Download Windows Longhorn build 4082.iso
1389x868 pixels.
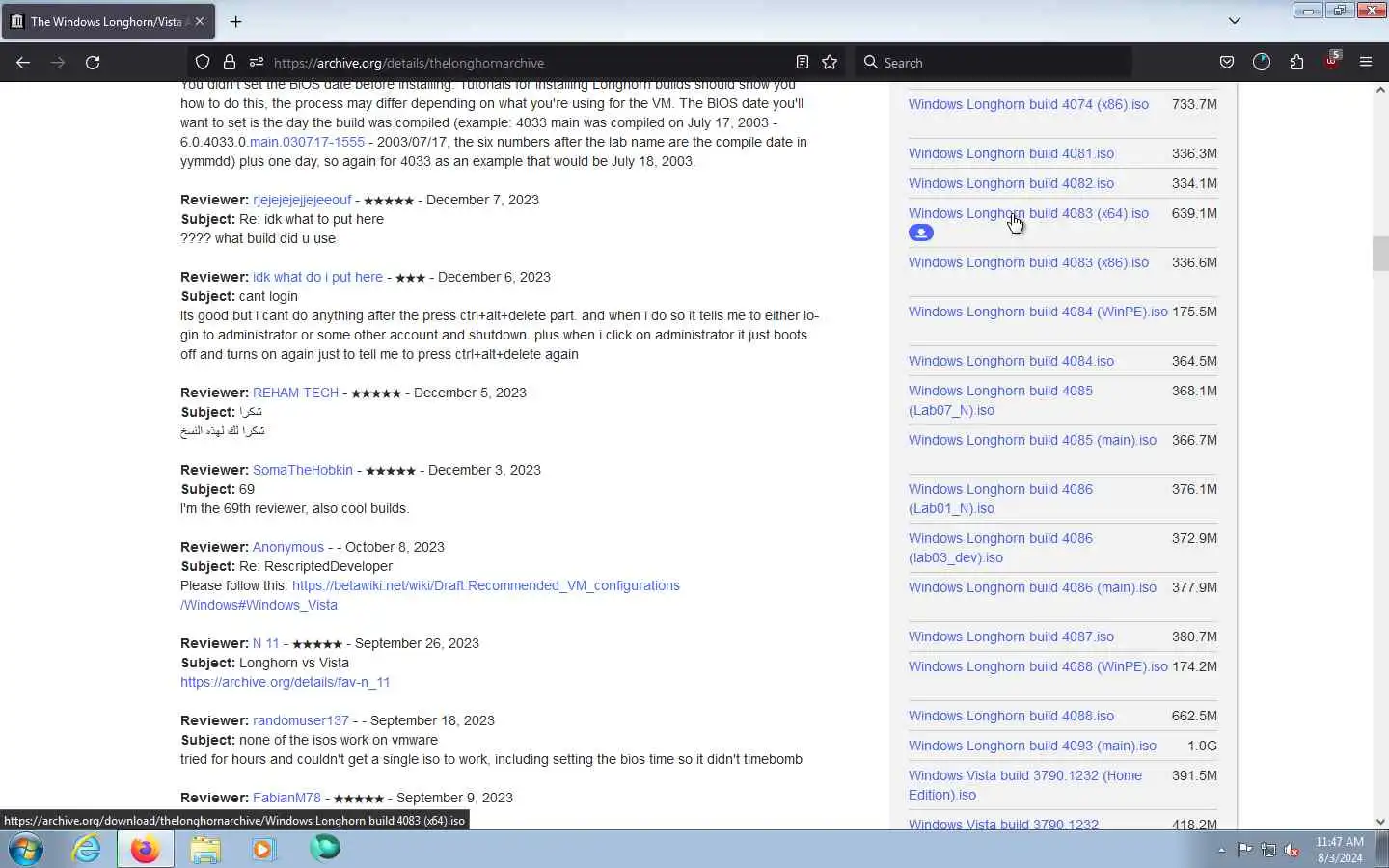click(1011, 183)
